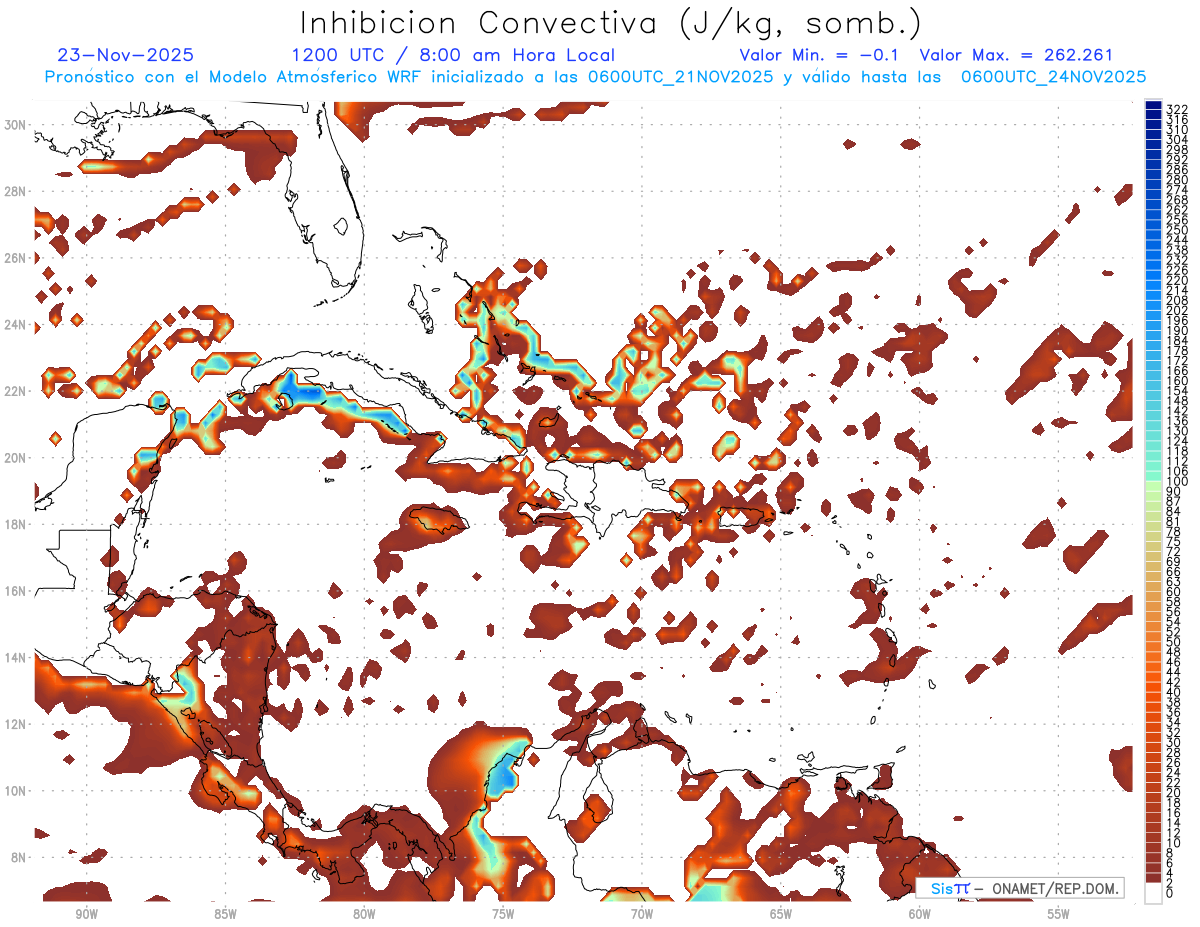Click the '20N' latitude label
This screenshot has height=927, width=1200.
tap(15, 457)
